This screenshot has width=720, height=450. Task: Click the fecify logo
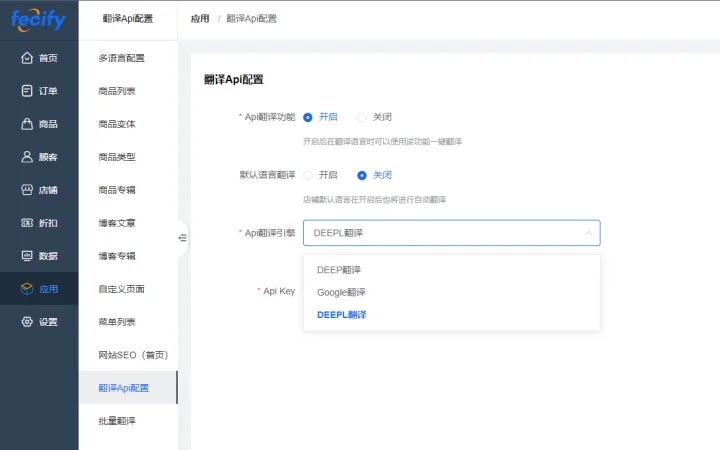(x=38, y=20)
